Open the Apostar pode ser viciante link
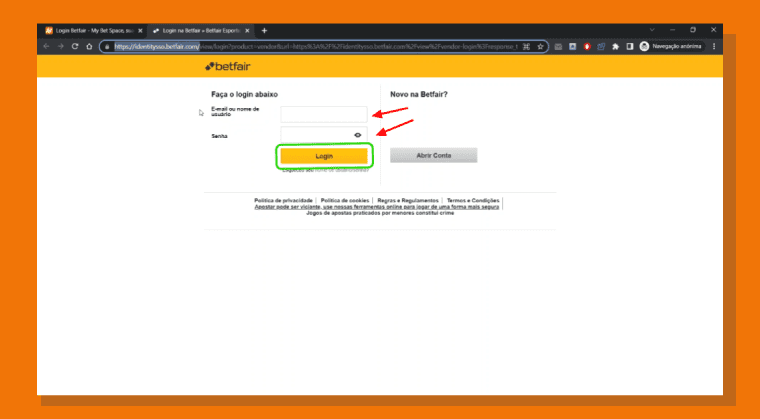Viewport: 760px width, 419px height. coord(377,207)
